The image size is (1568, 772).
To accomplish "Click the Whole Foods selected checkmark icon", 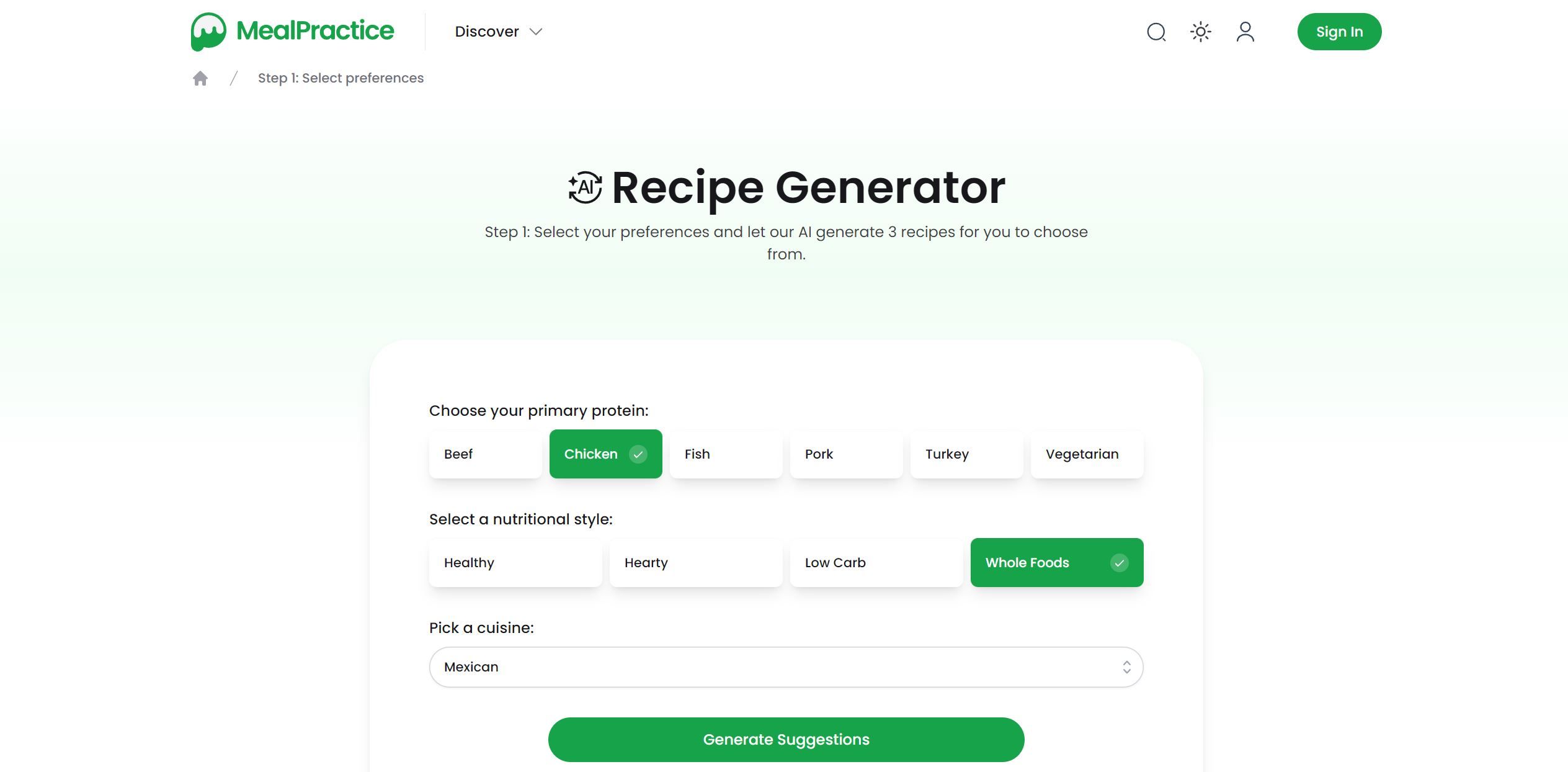I will 1119,562.
